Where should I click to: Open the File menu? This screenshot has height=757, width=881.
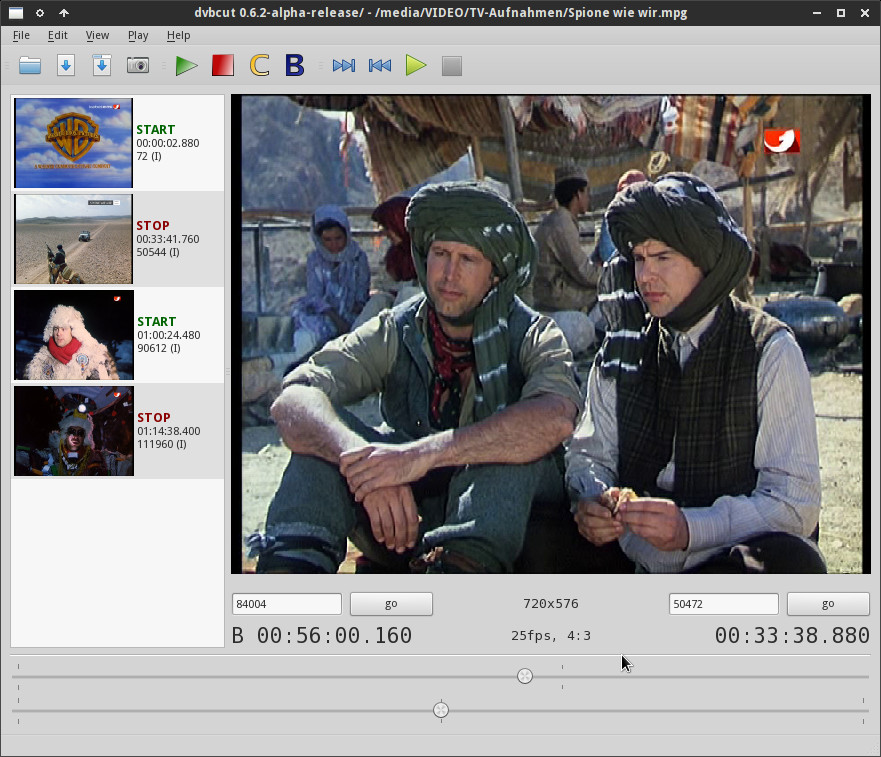pos(21,35)
